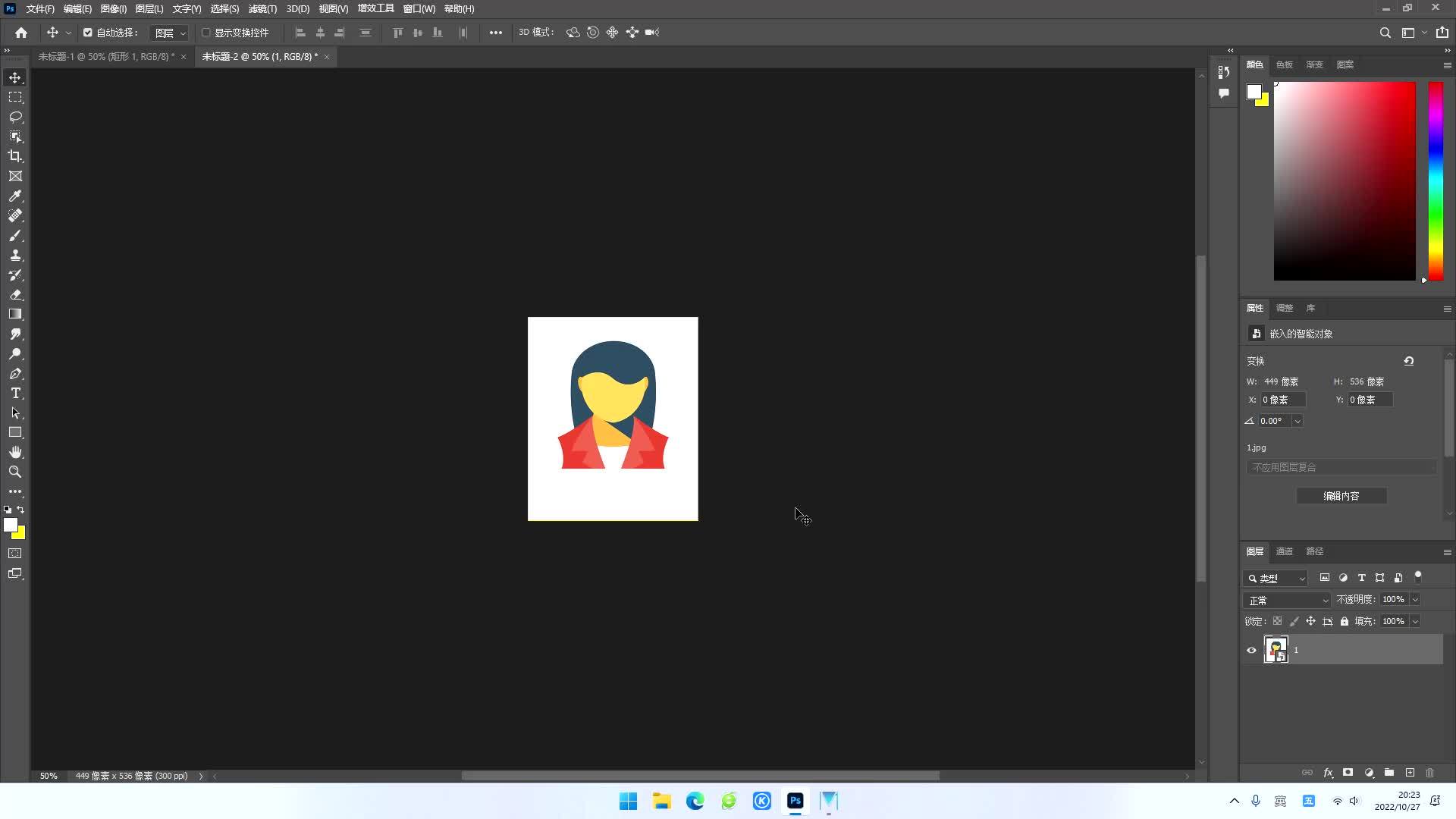
Task: Enable the 显示变换控件 checkbox
Action: click(206, 33)
